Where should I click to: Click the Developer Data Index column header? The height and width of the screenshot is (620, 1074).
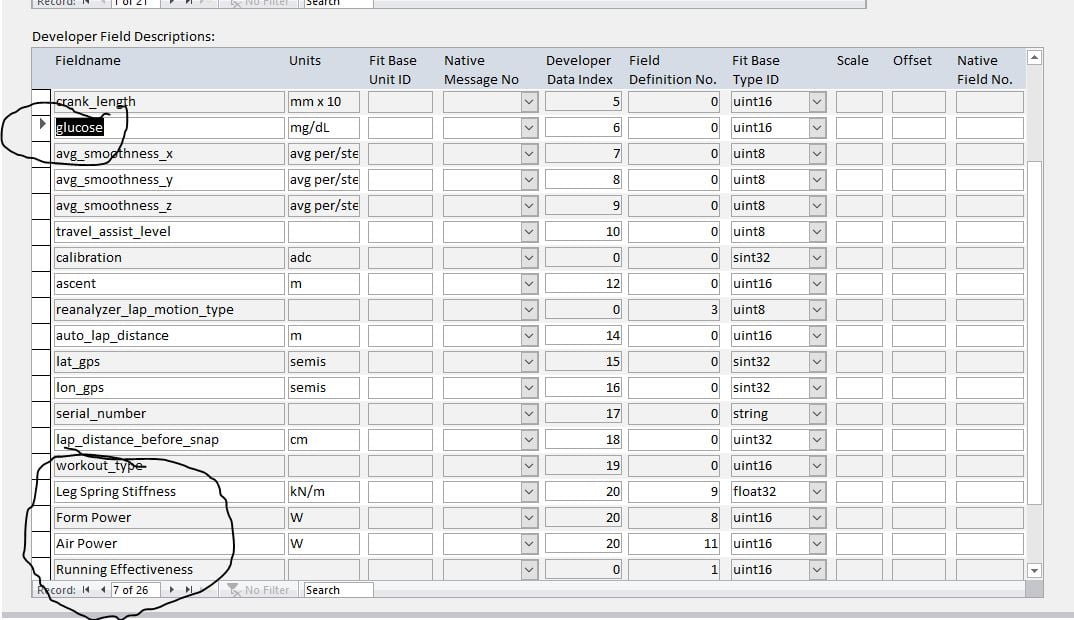coord(578,70)
